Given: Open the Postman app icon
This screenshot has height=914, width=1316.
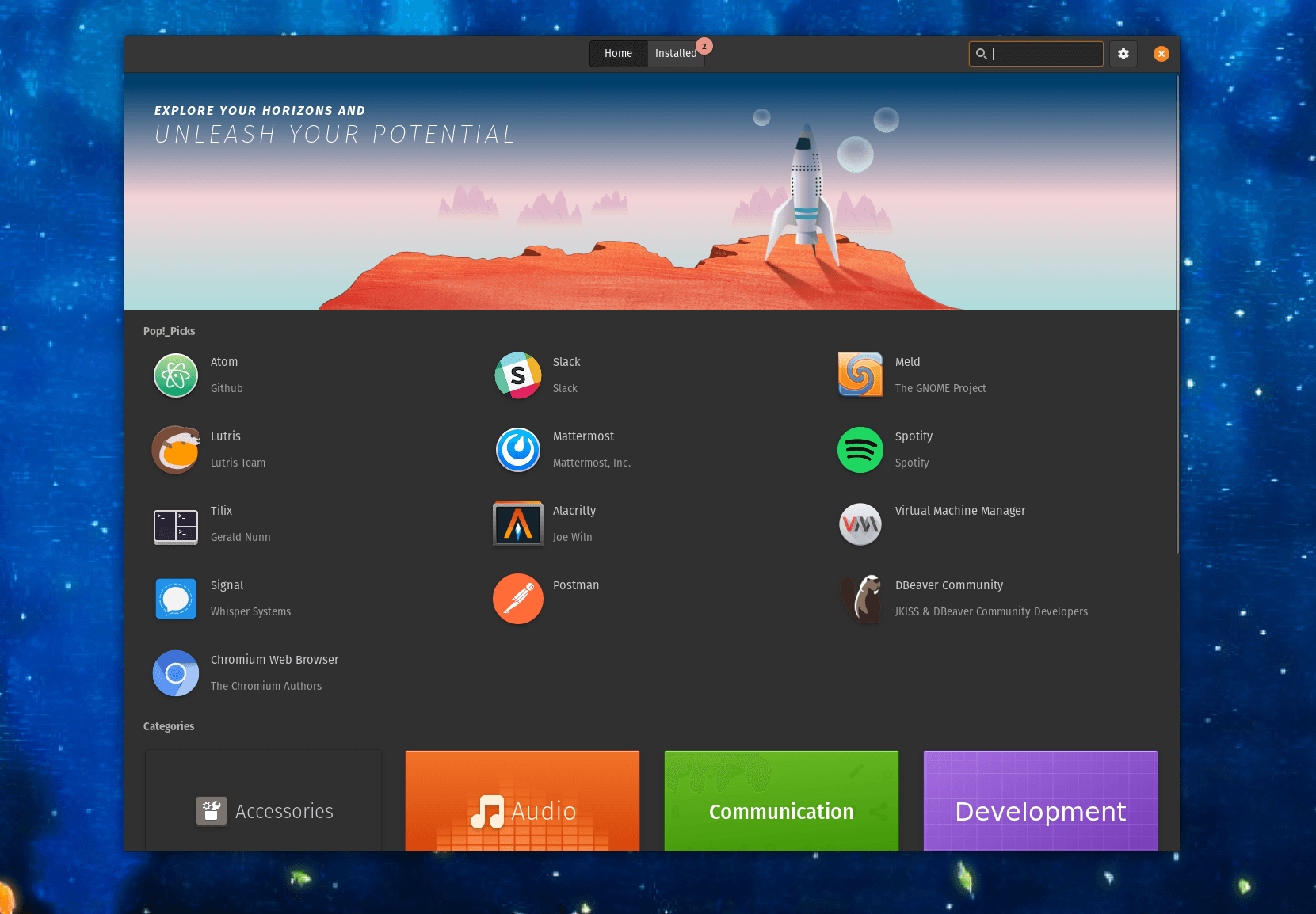Looking at the screenshot, I should [x=518, y=599].
